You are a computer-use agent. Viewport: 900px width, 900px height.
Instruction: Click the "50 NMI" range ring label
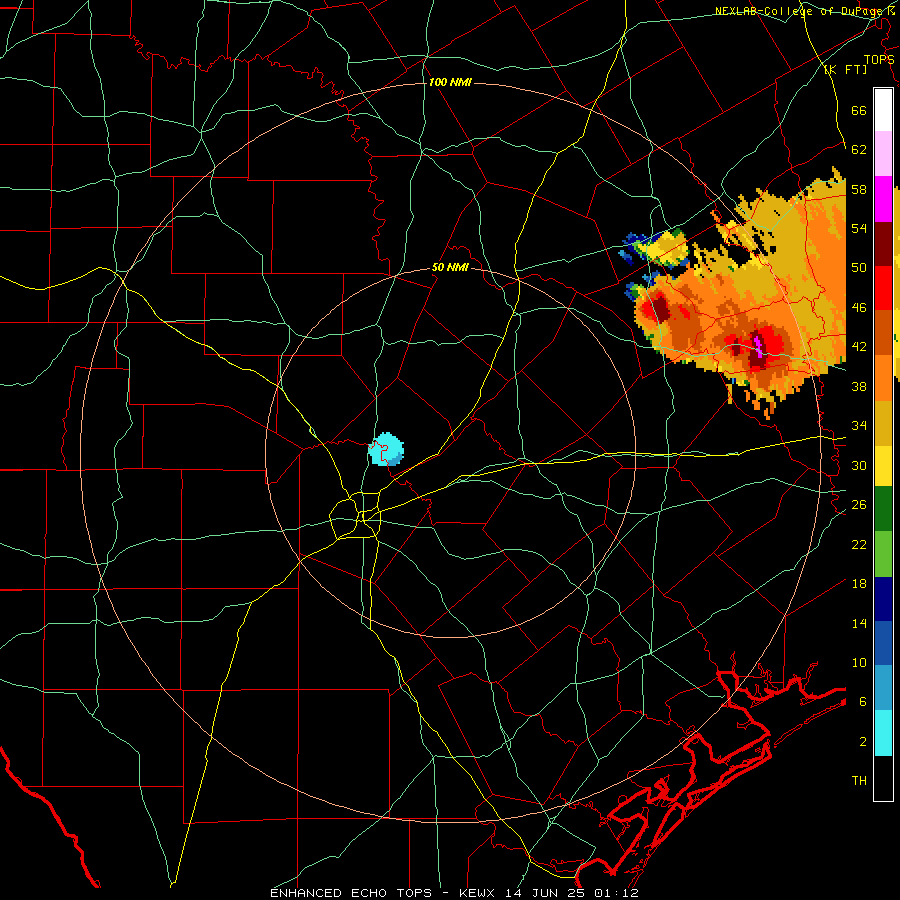click(x=450, y=267)
